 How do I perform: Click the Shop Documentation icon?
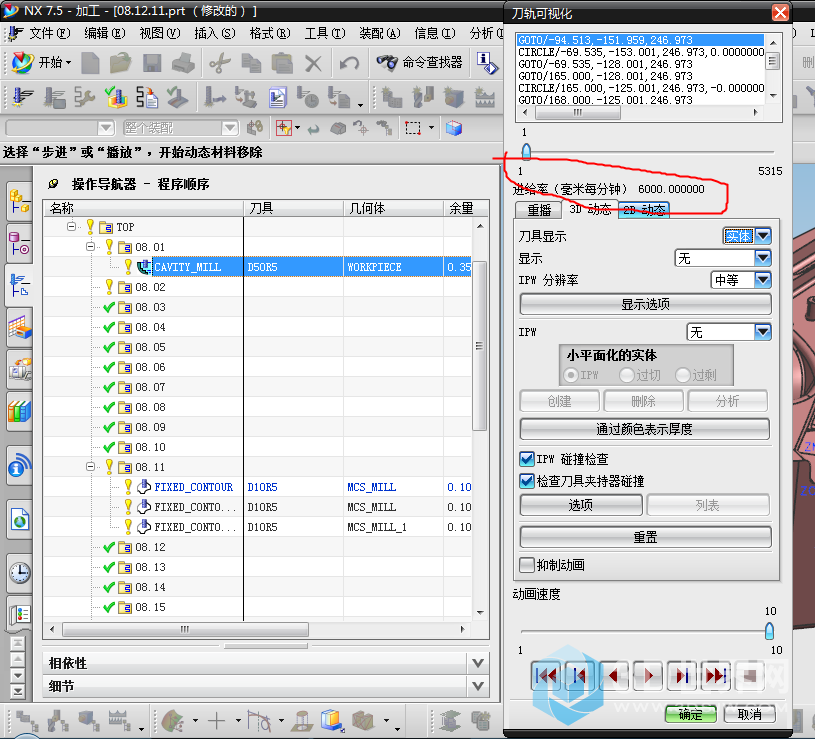coord(278,97)
